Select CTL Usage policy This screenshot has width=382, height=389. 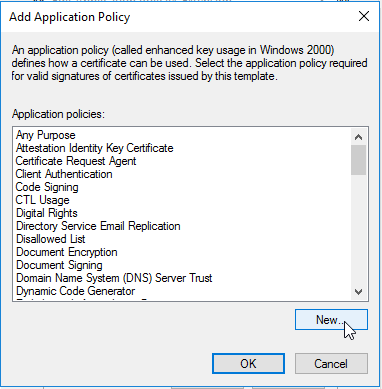point(43,200)
